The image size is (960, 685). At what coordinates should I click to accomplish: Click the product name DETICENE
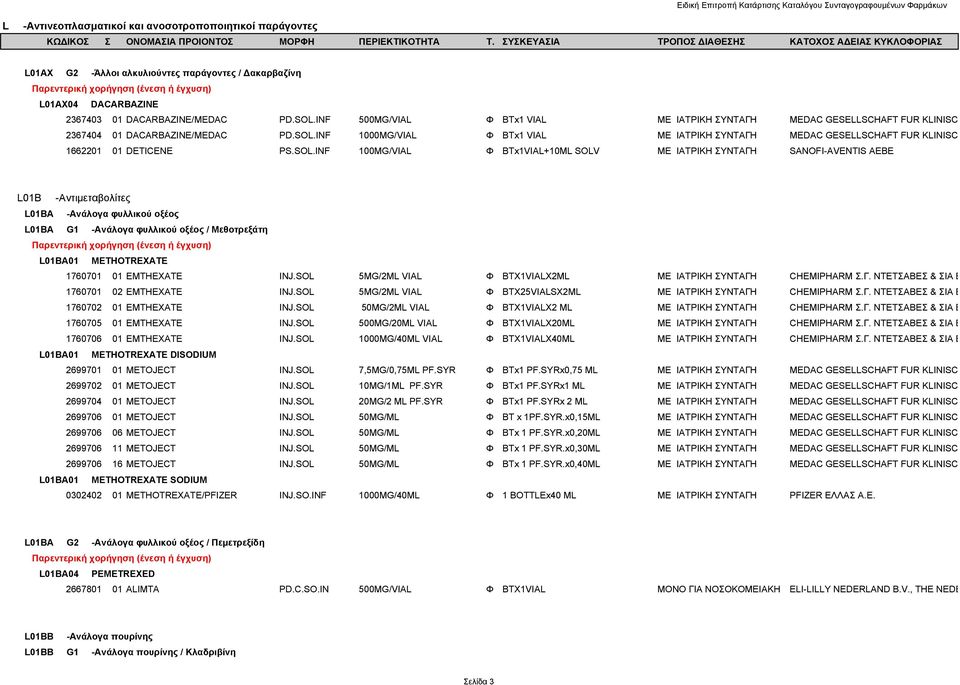click(149, 151)
